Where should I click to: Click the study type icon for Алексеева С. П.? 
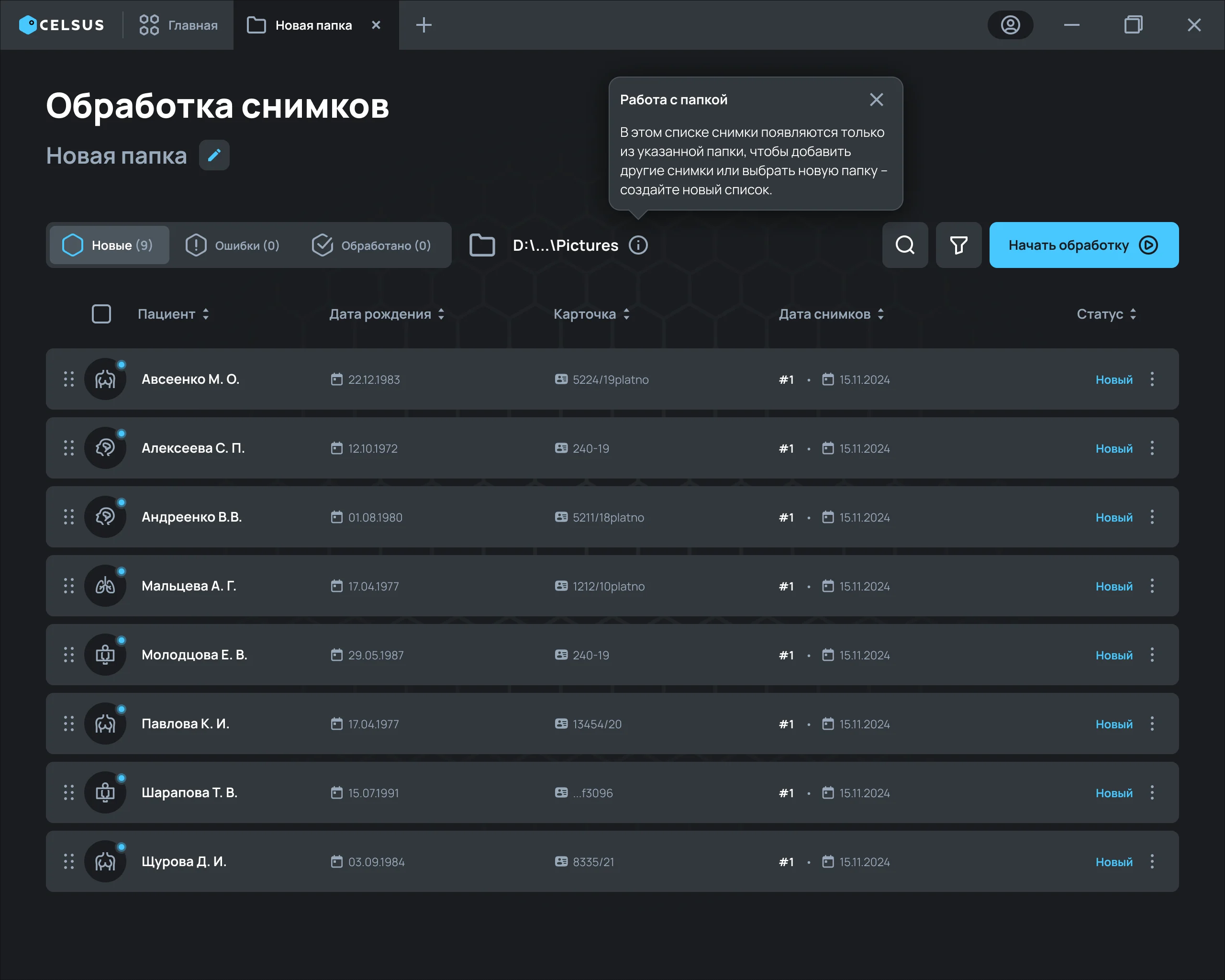tap(105, 448)
